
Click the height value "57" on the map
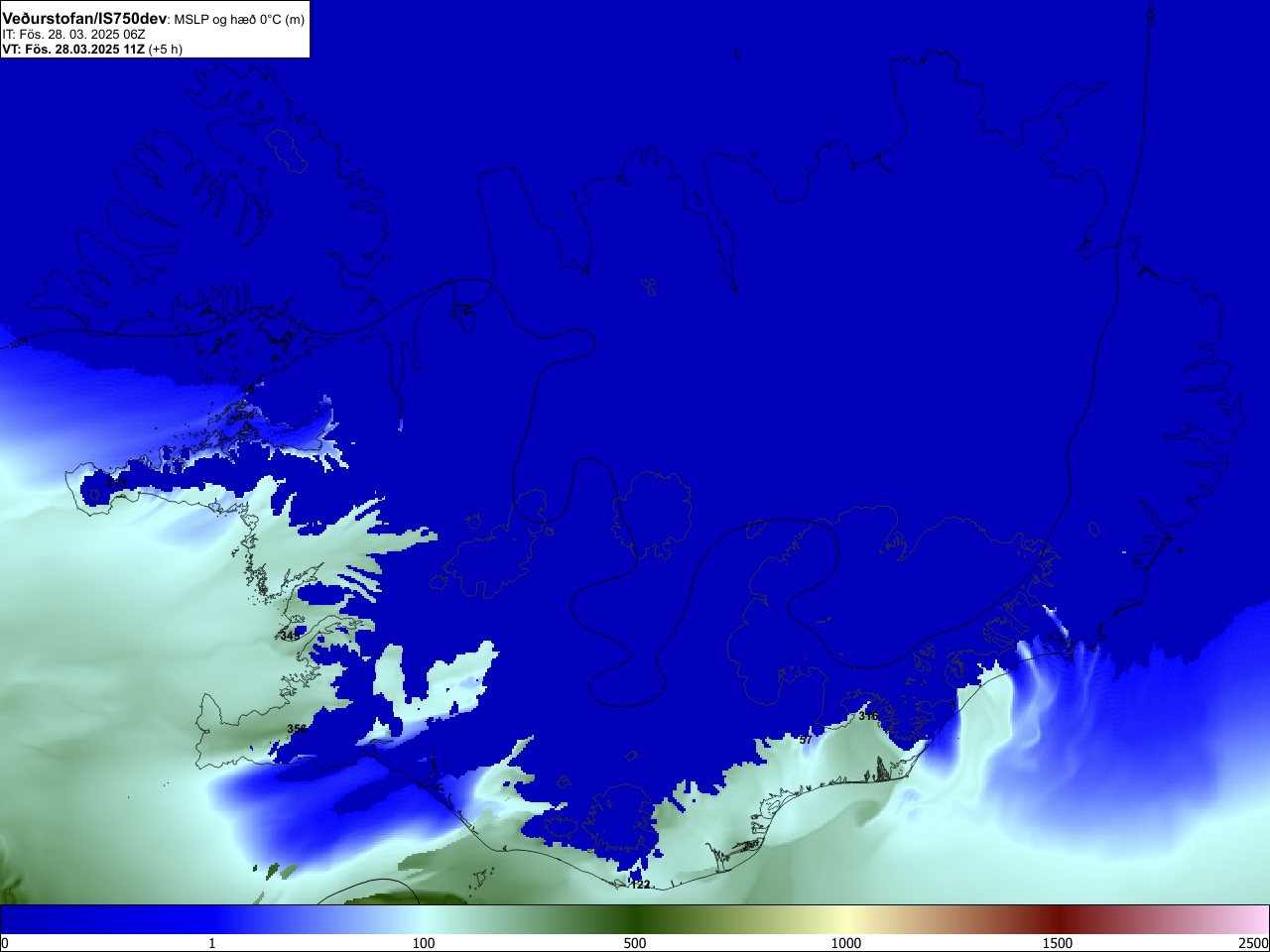click(806, 740)
